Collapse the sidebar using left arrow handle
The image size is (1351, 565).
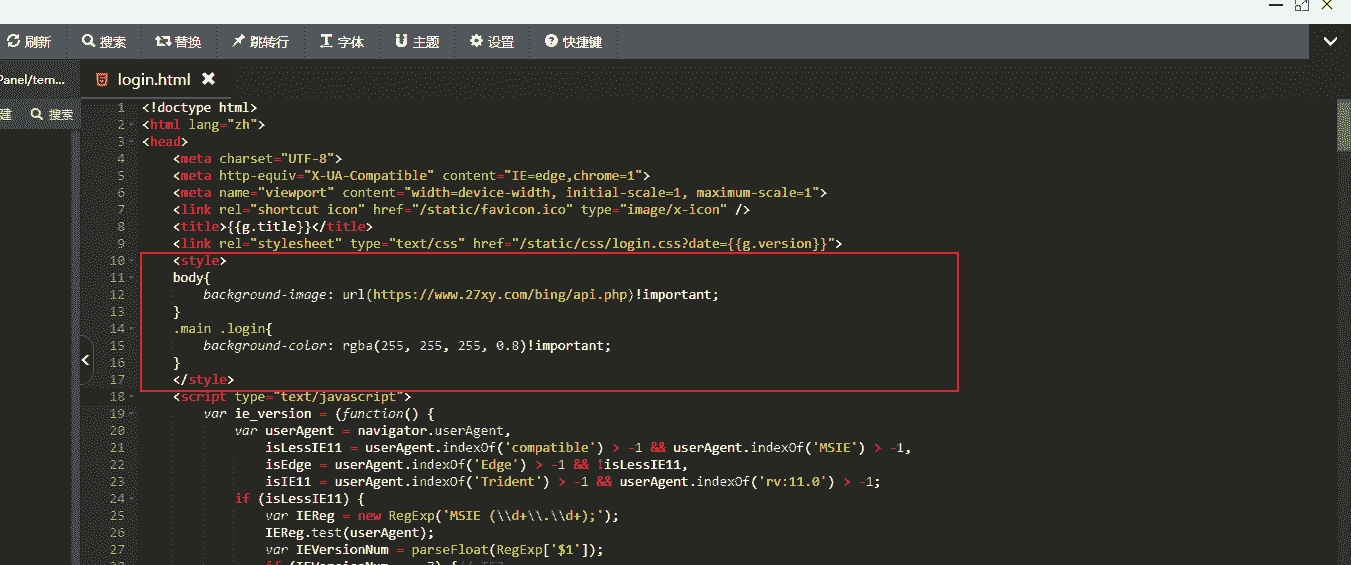[86, 358]
